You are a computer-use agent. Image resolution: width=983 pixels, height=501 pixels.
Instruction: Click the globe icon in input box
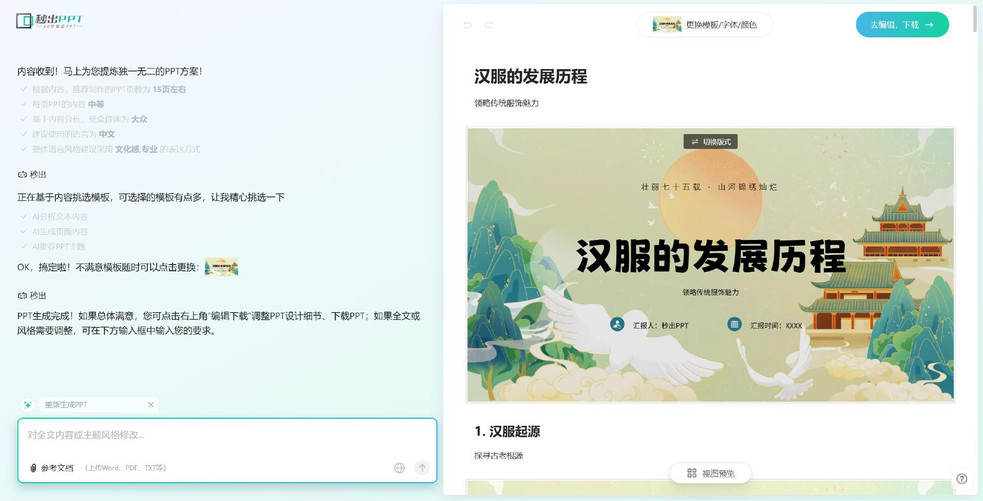coord(400,468)
